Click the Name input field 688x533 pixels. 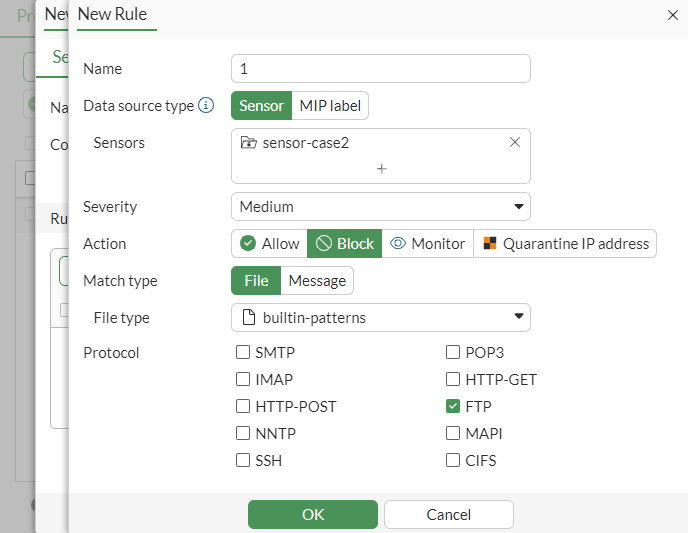click(x=380, y=69)
